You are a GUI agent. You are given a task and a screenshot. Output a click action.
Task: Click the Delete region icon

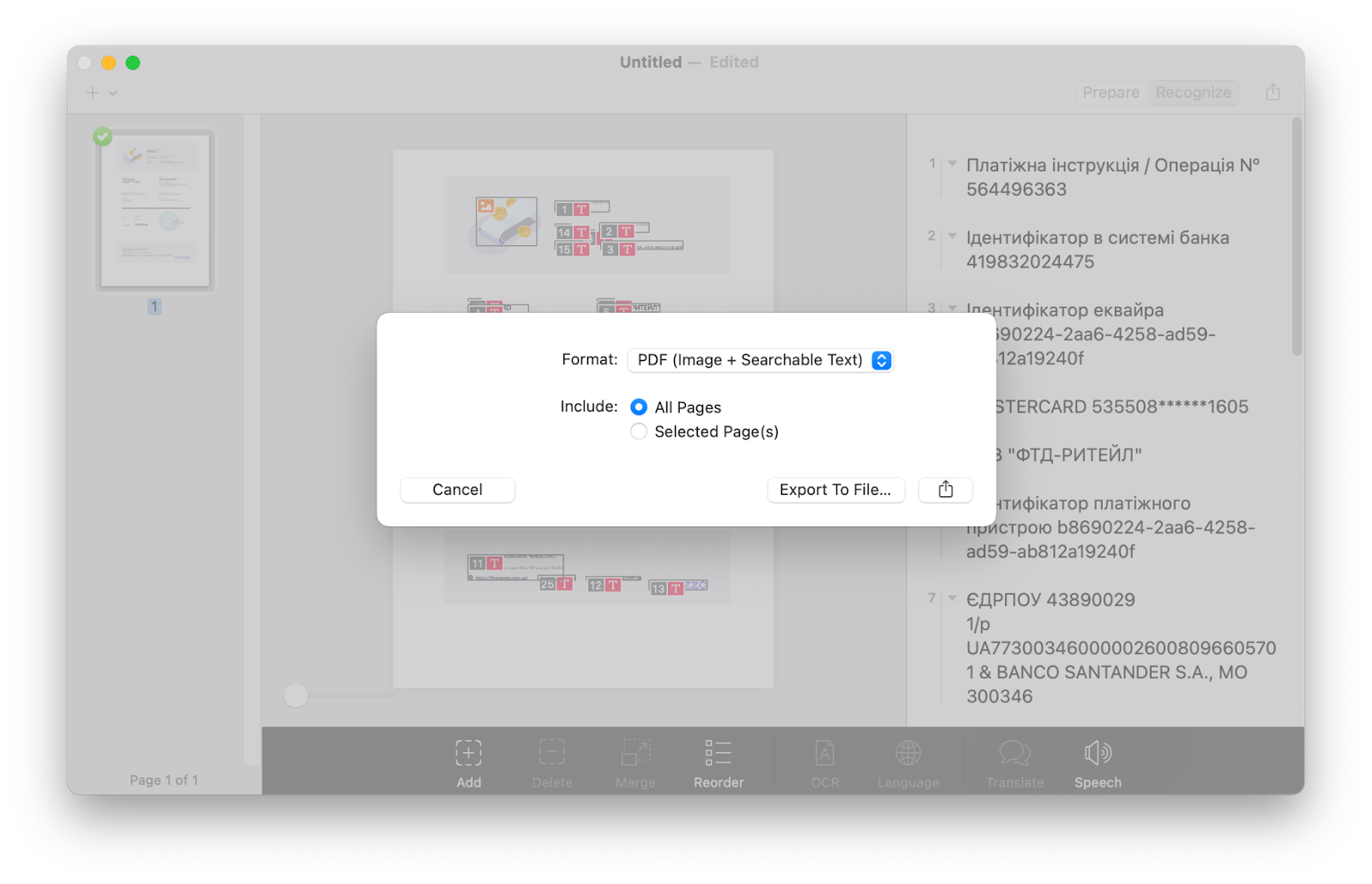(551, 754)
